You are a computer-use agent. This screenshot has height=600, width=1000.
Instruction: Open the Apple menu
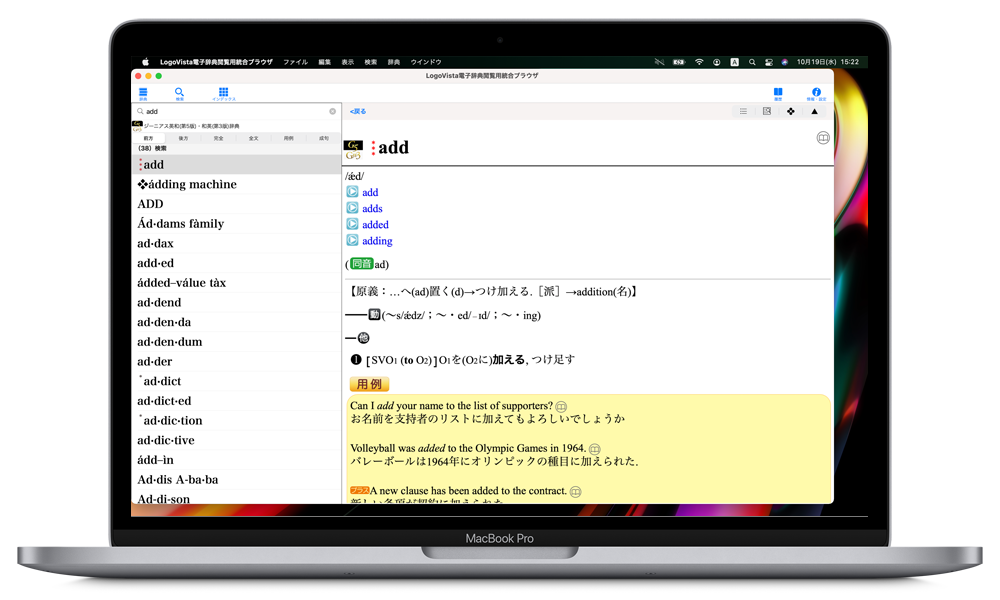145,62
